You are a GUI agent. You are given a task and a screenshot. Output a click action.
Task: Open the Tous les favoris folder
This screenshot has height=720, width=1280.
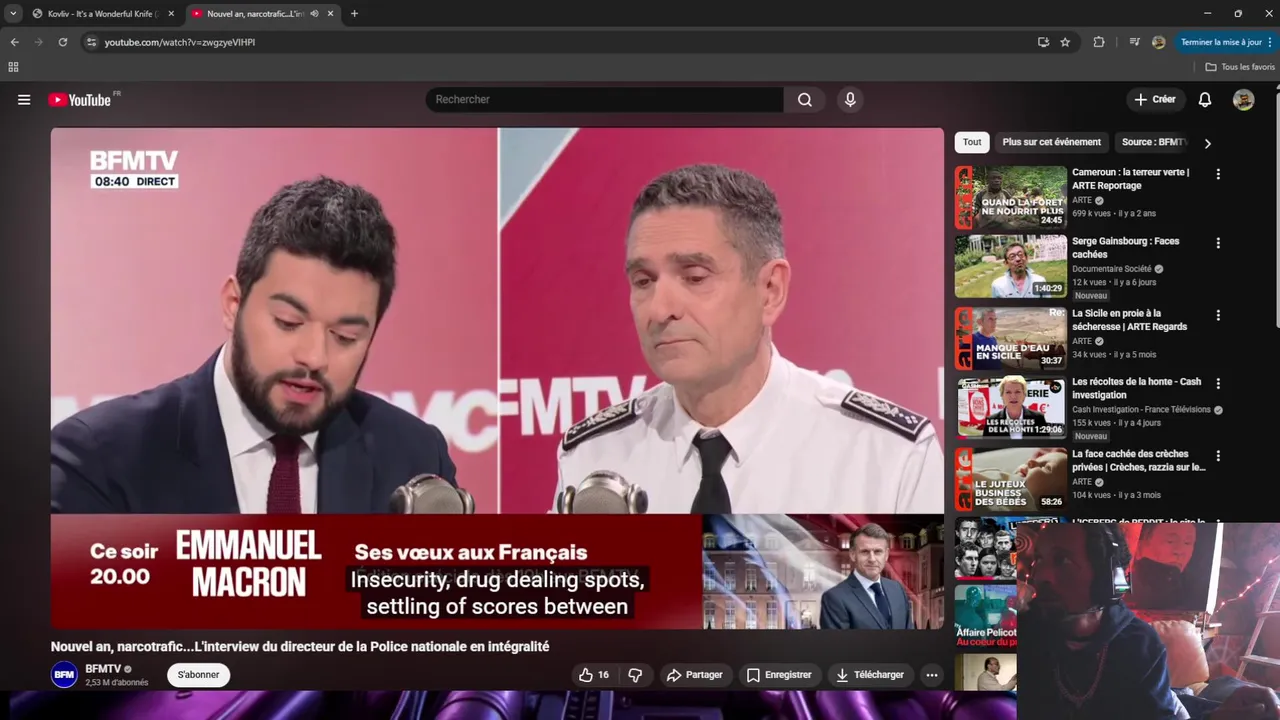coord(1240,67)
